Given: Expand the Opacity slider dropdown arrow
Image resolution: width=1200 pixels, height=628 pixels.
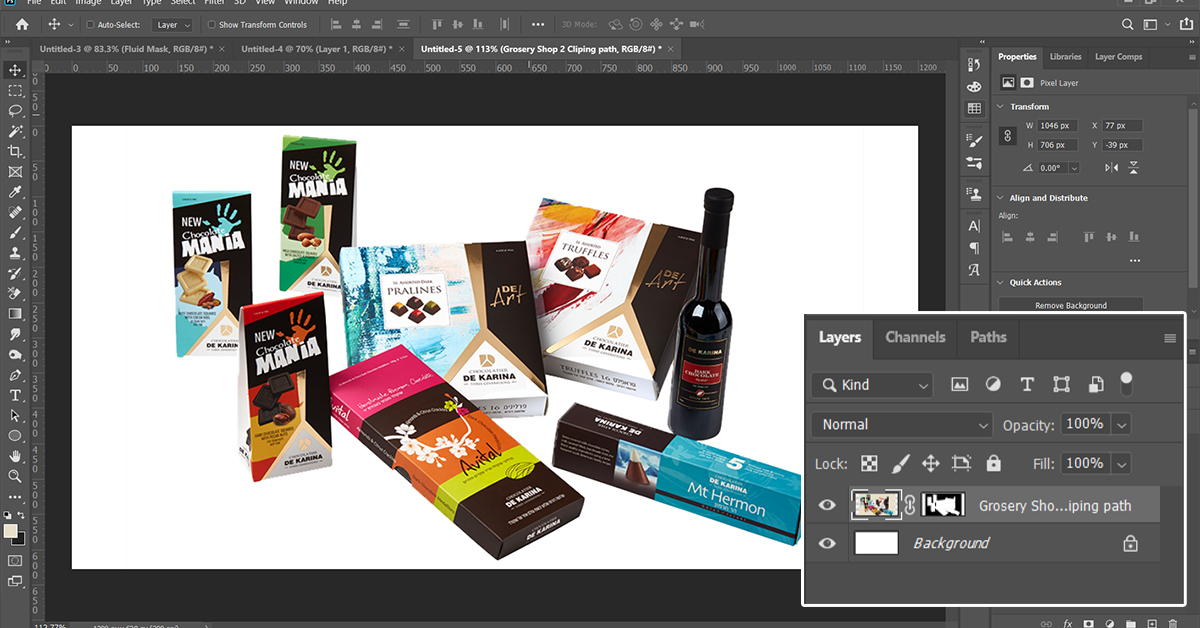Looking at the screenshot, I should click(1121, 424).
